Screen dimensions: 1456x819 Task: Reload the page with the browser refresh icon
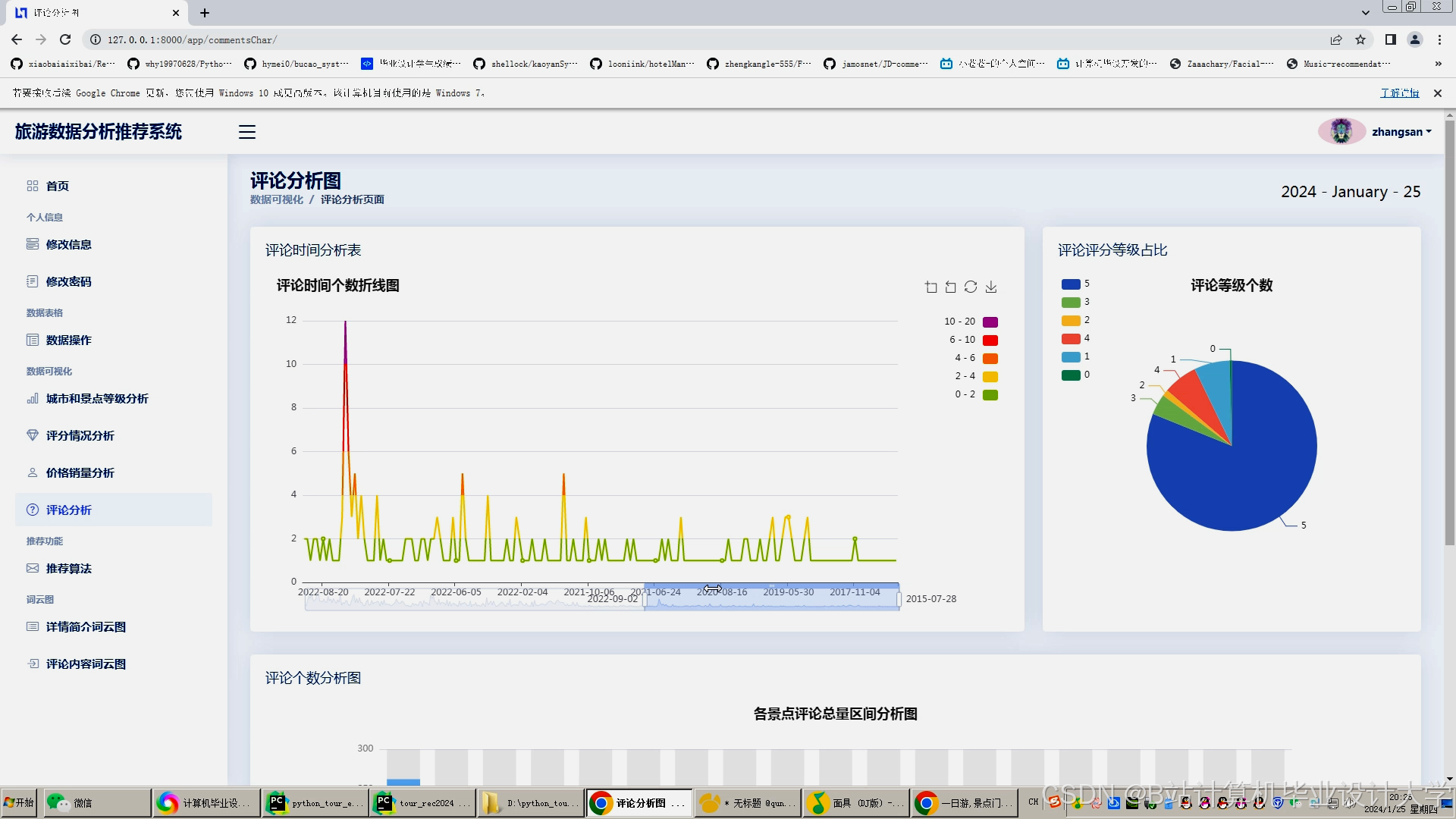[x=65, y=39]
